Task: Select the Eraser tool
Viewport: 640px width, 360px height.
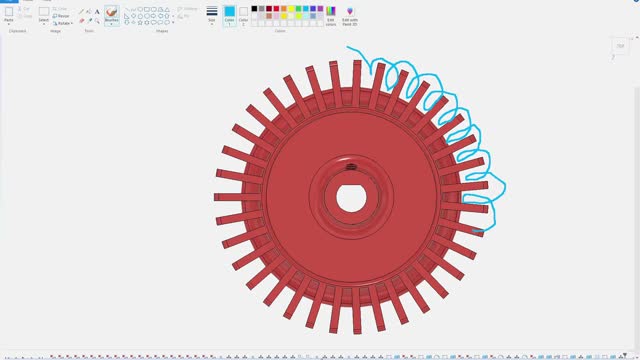Action: [82, 20]
